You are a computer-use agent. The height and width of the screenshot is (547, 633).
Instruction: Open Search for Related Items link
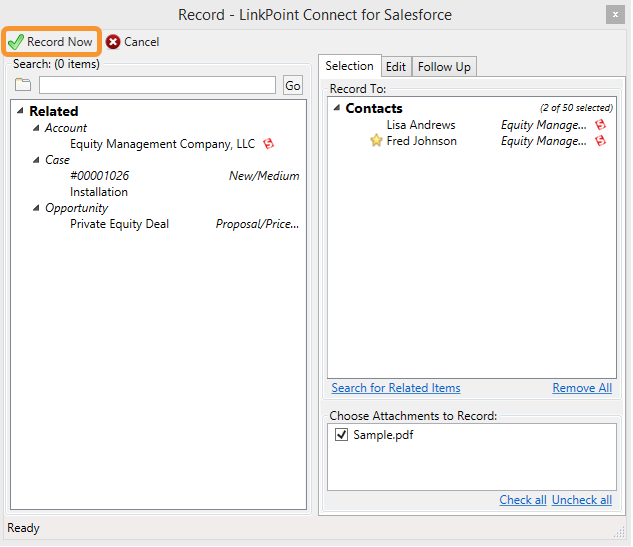tap(396, 388)
